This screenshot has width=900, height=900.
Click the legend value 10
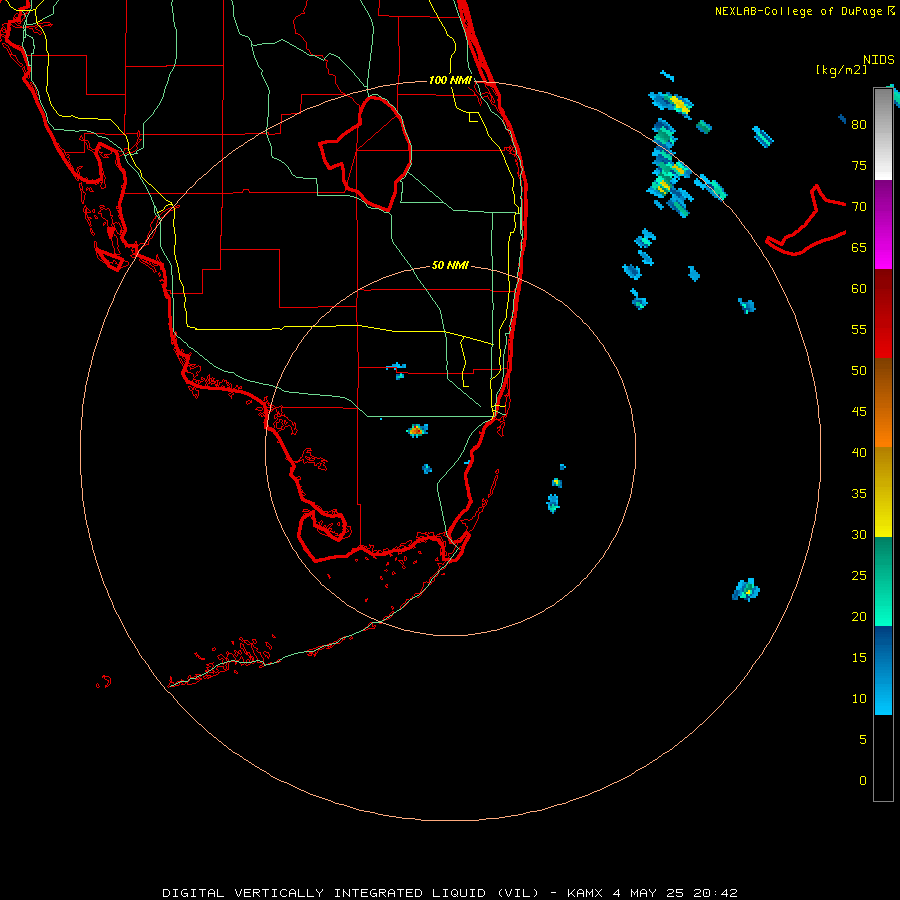click(x=859, y=699)
